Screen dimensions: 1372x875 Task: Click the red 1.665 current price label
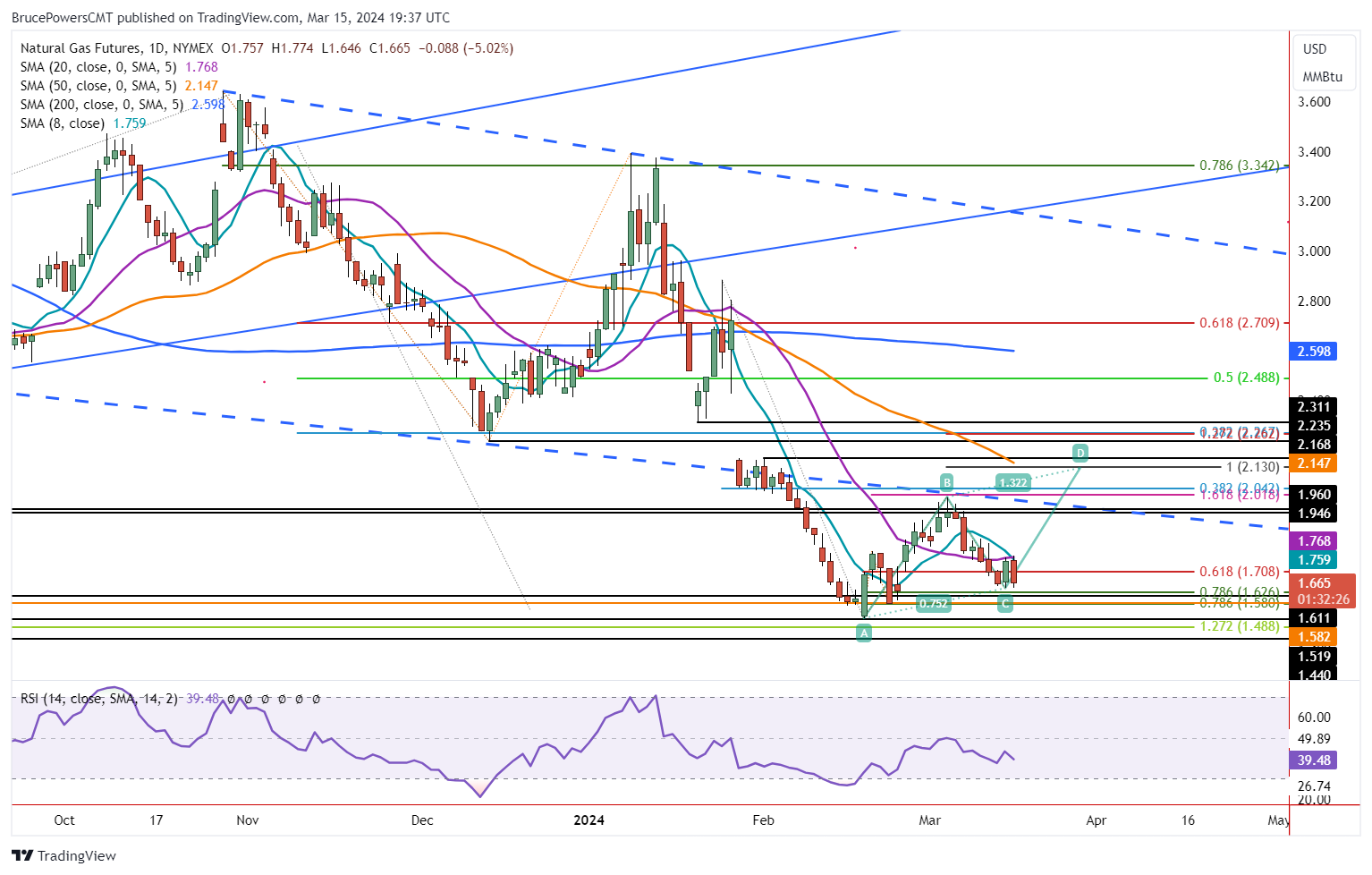1322,590
